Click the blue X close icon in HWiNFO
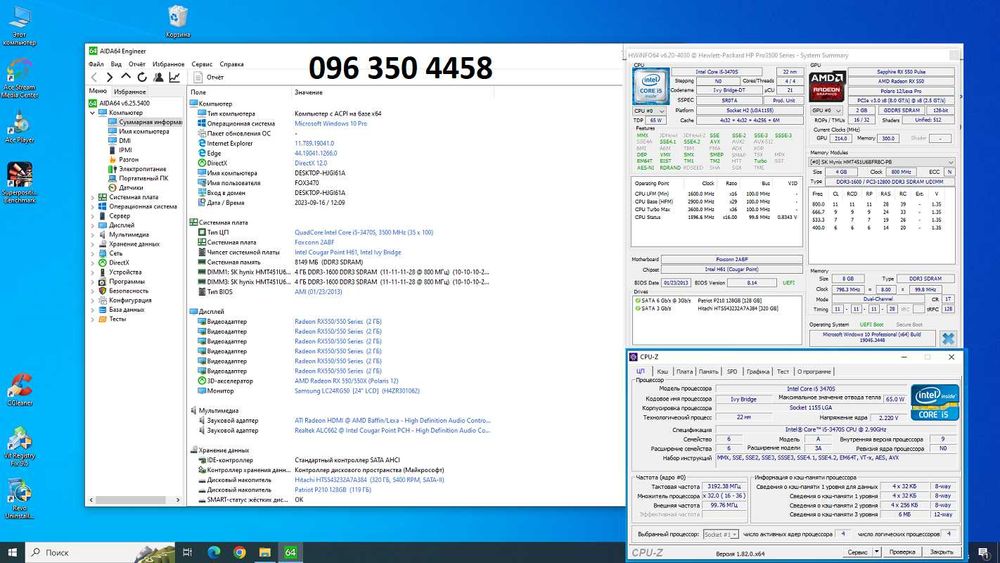The height and width of the screenshot is (563, 1000). point(948,339)
